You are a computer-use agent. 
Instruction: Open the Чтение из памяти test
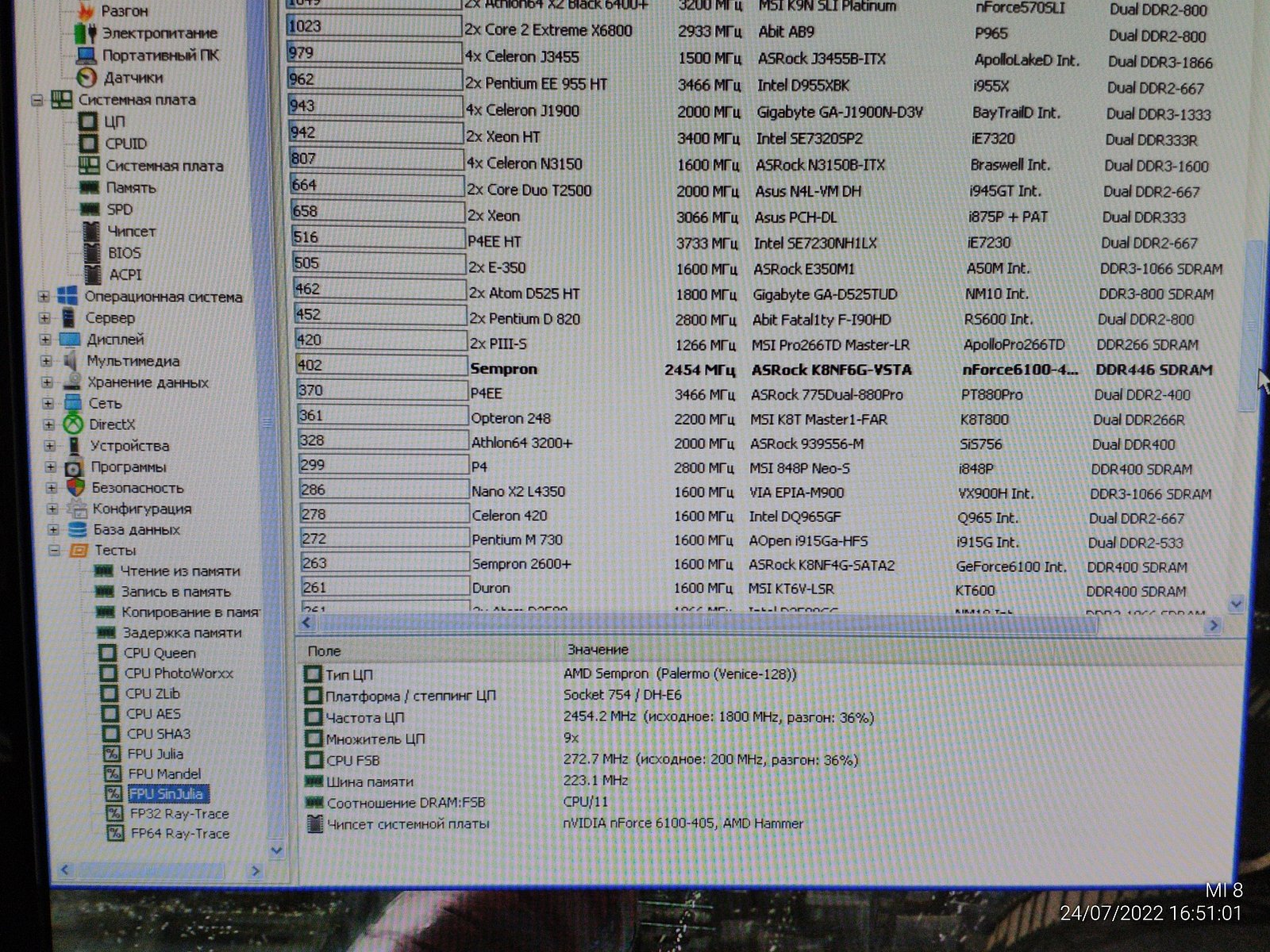(179, 571)
